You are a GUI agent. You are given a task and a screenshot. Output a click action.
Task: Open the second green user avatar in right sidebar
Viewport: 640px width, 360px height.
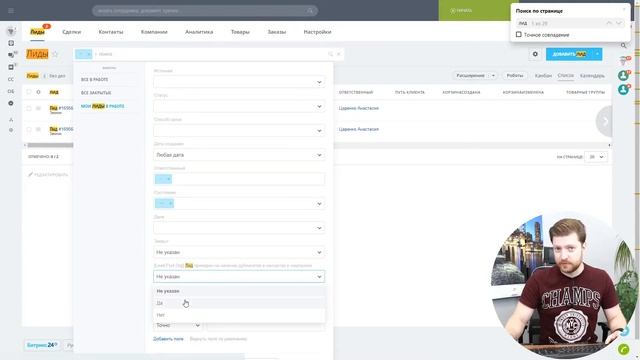pos(623,89)
